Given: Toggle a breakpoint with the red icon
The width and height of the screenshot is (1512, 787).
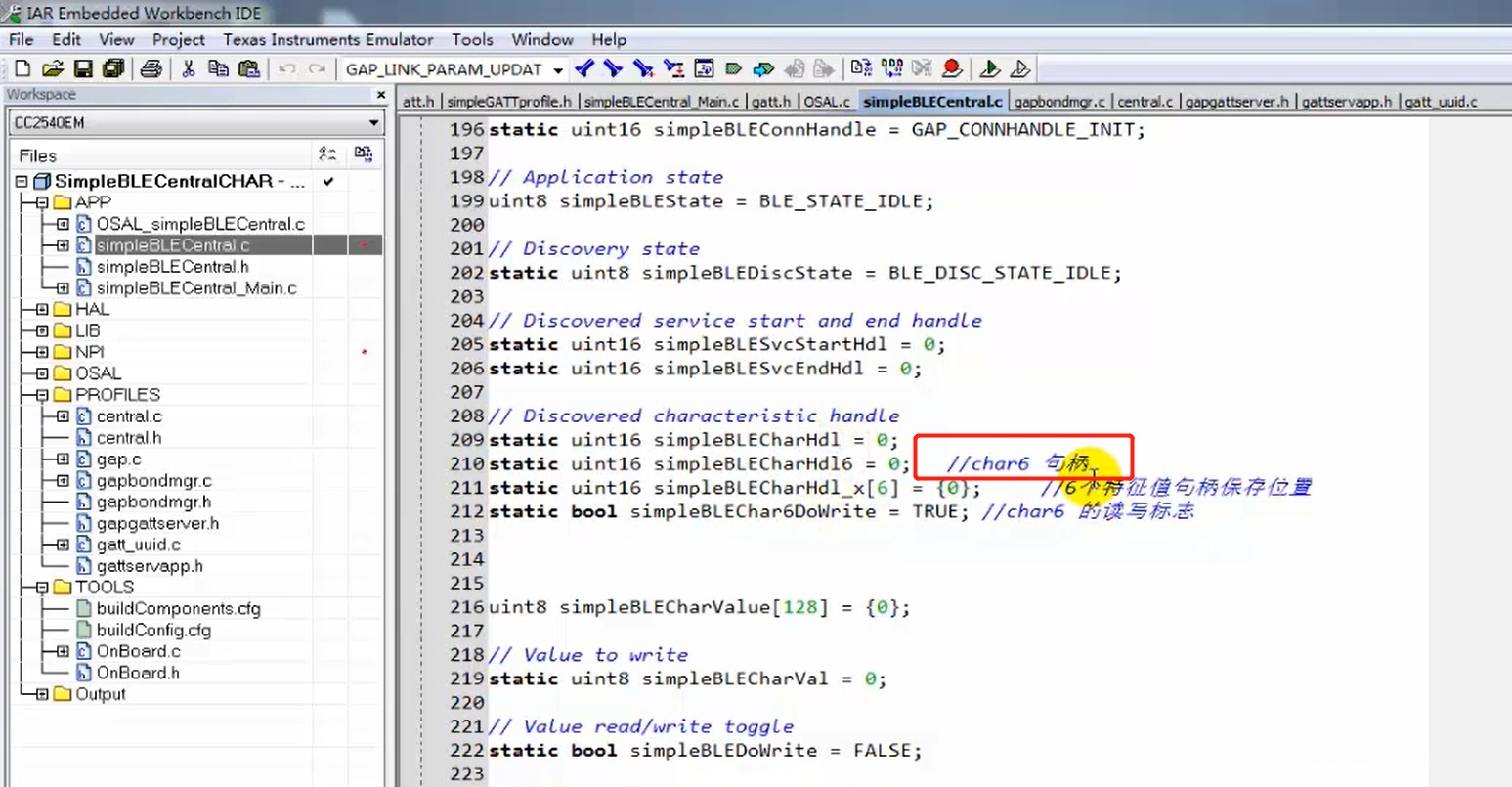Looking at the screenshot, I should click(x=952, y=68).
